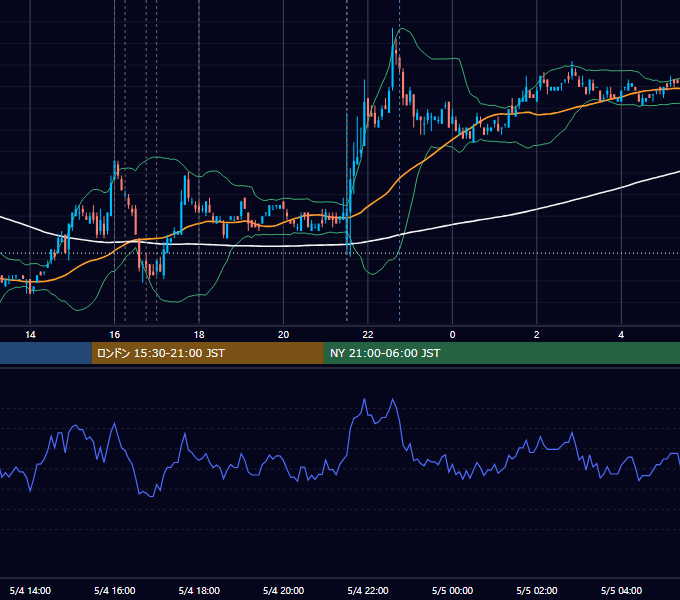Click the 16 hour label
This screenshot has height=600, width=680.
coord(114,335)
